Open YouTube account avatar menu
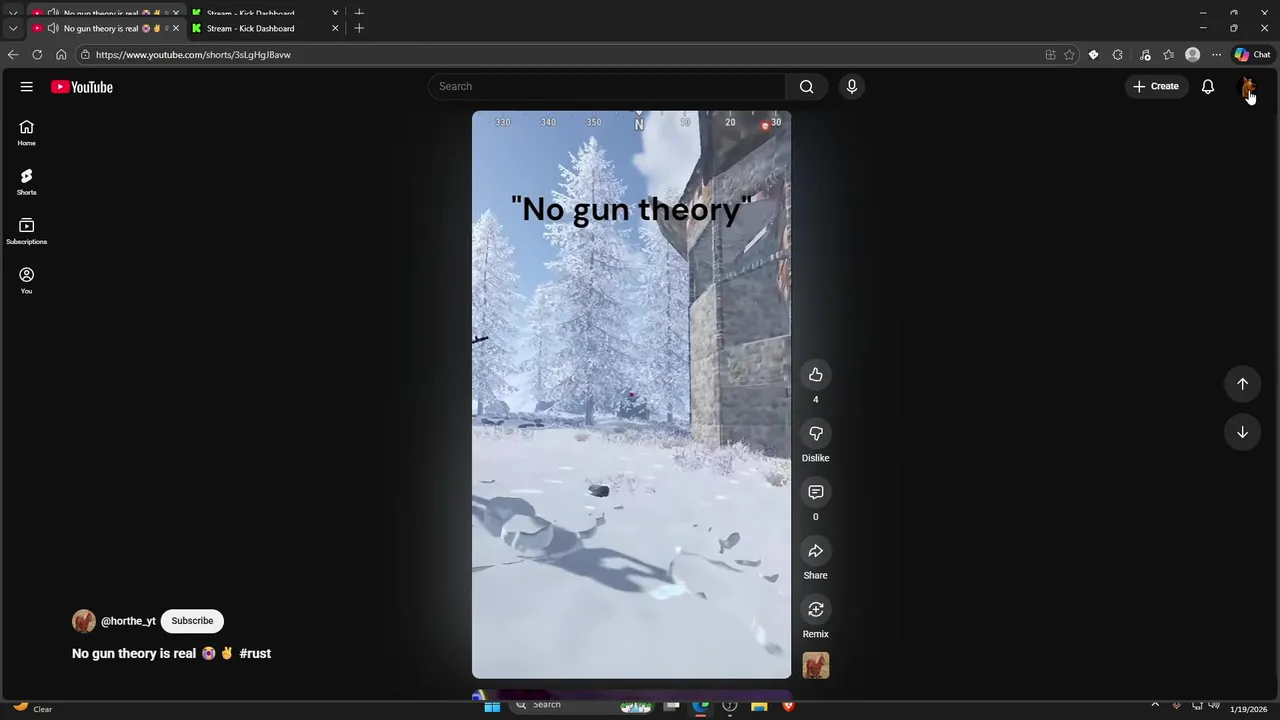Screen dimensions: 1280x720 click(x=1248, y=87)
